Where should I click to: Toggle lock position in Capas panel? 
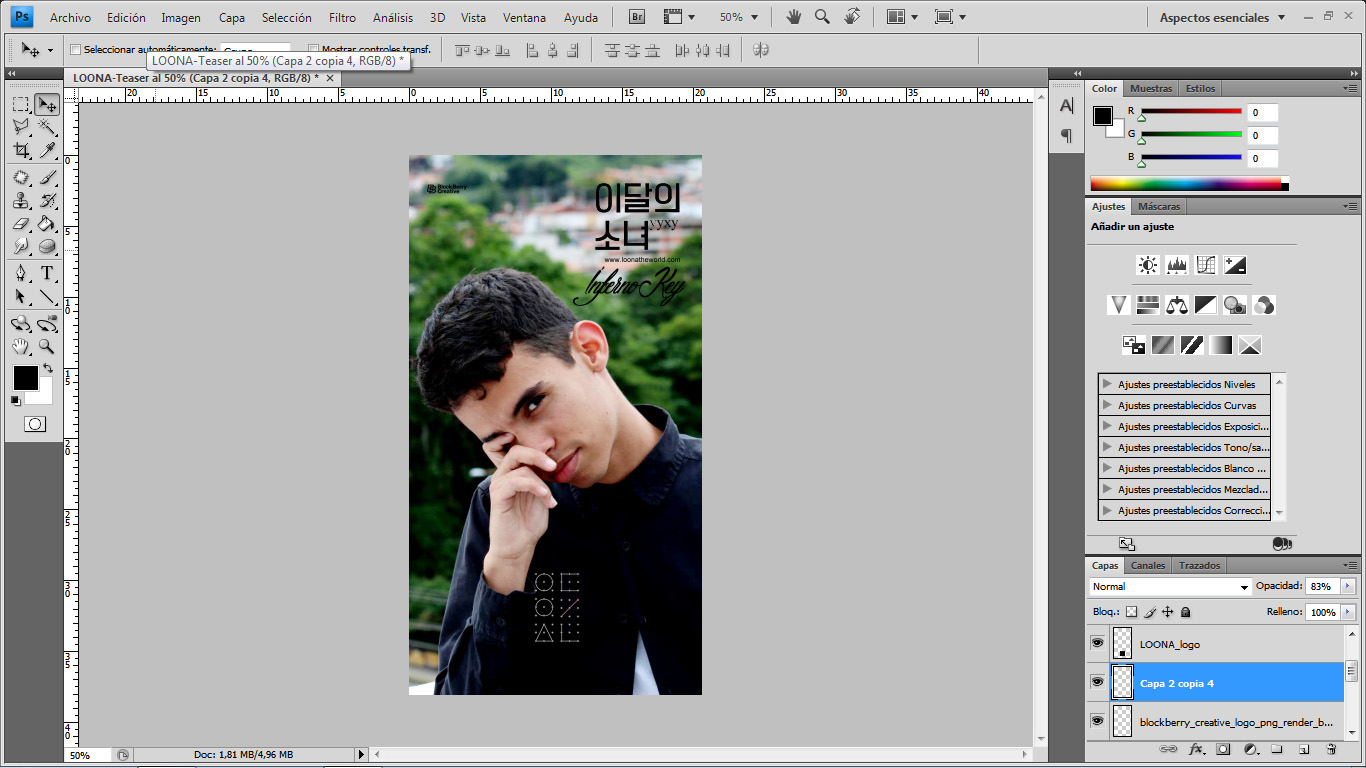(1168, 611)
